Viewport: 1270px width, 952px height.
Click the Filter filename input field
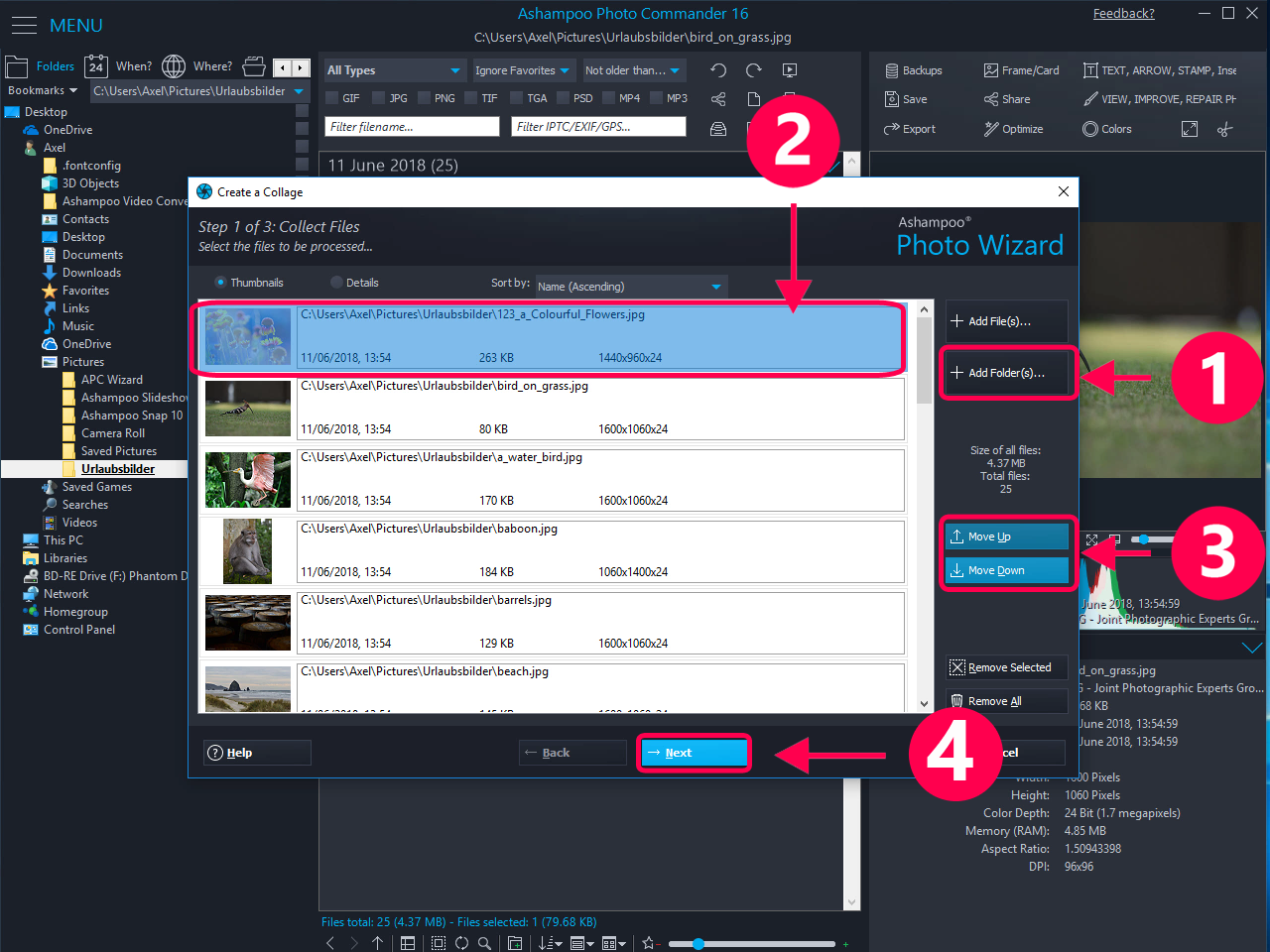412,127
